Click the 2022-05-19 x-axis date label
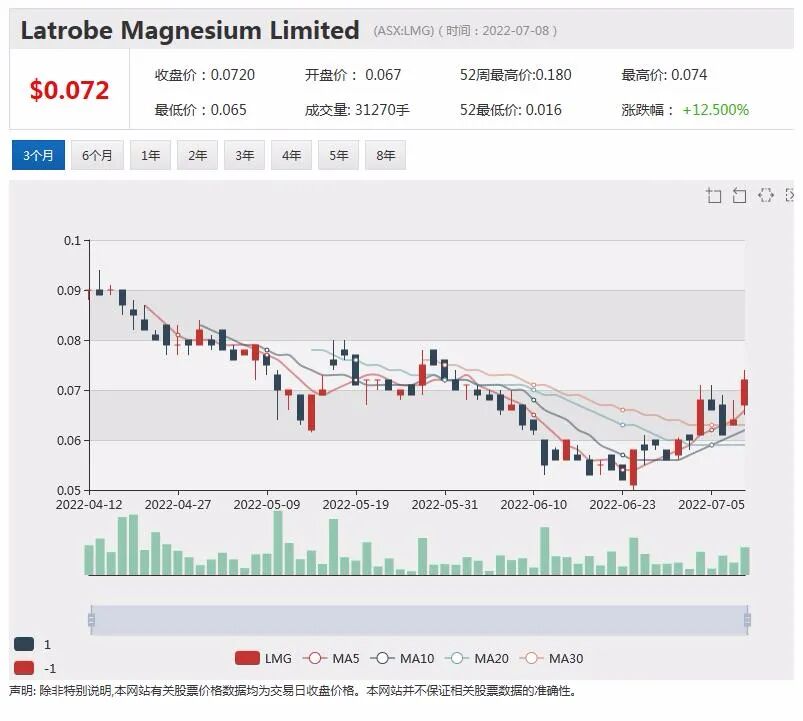This screenshot has height=721, width=803. [355, 504]
